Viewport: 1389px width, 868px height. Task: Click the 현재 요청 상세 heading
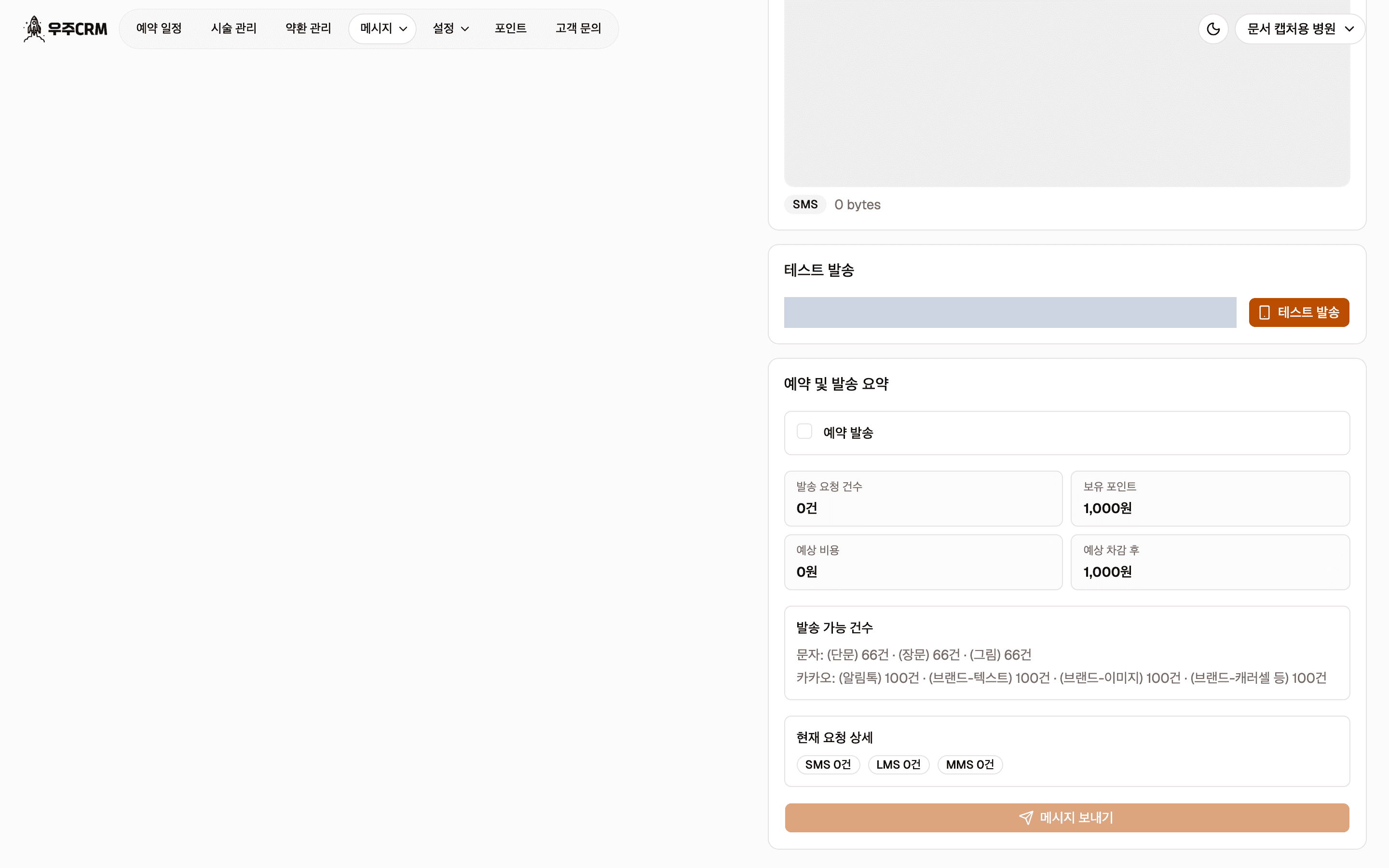[x=834, y=737]
